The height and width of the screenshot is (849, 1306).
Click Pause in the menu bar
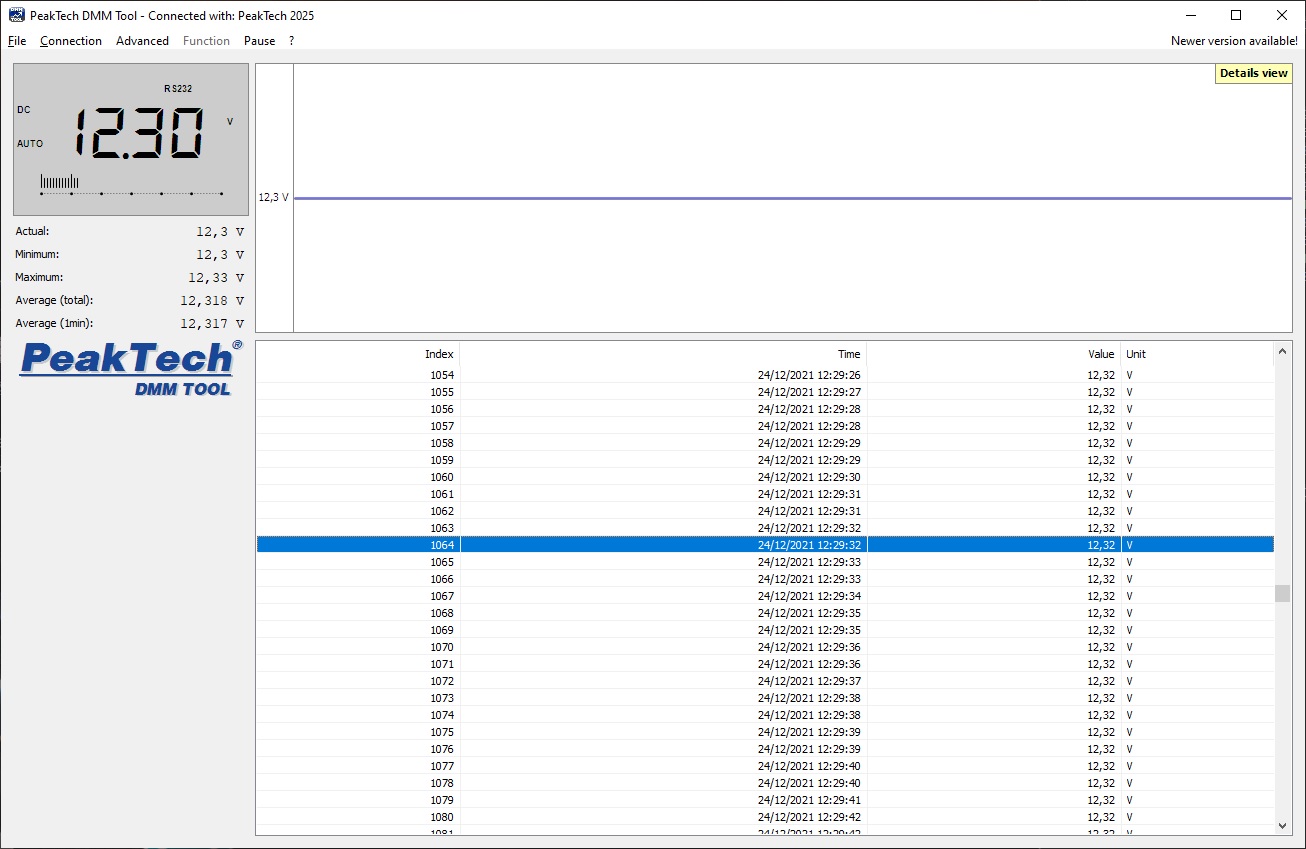(x=259, y=41)
